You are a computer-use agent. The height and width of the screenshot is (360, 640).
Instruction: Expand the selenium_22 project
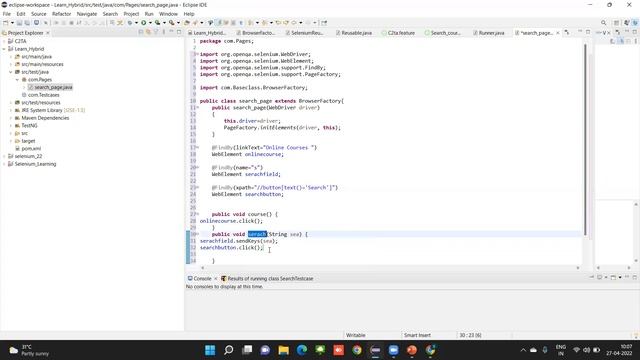[4, 156]
